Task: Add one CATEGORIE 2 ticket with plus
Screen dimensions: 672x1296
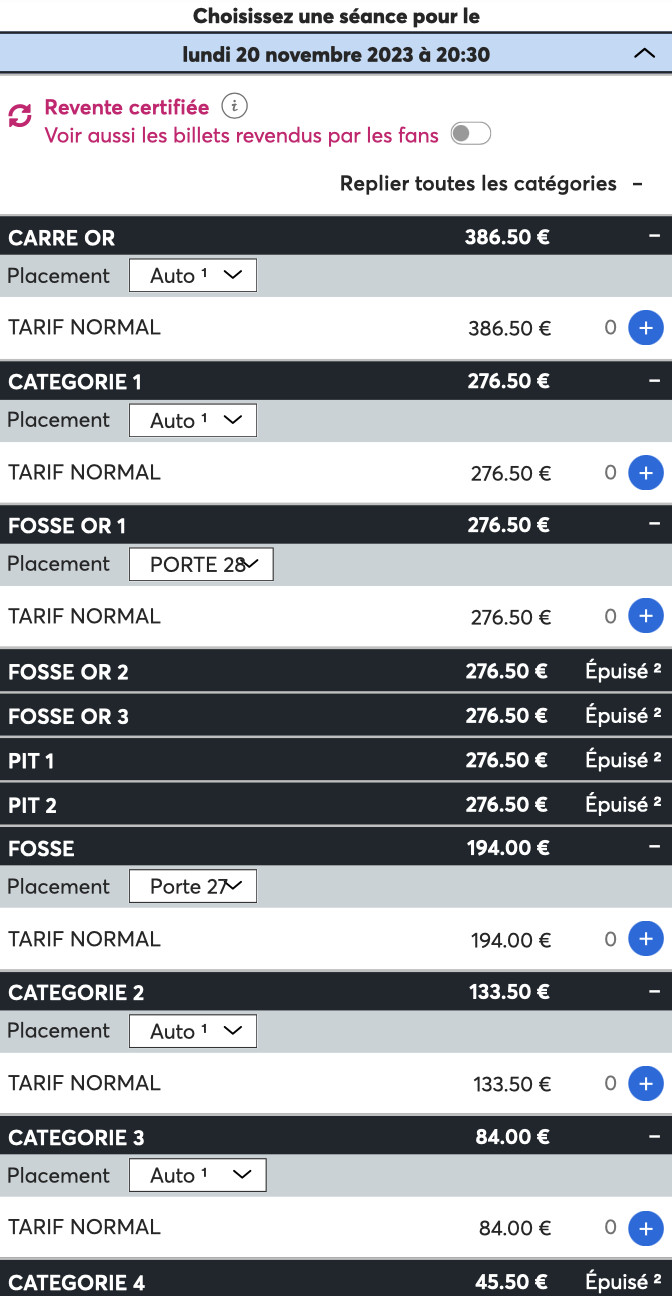Action: 645,1082
